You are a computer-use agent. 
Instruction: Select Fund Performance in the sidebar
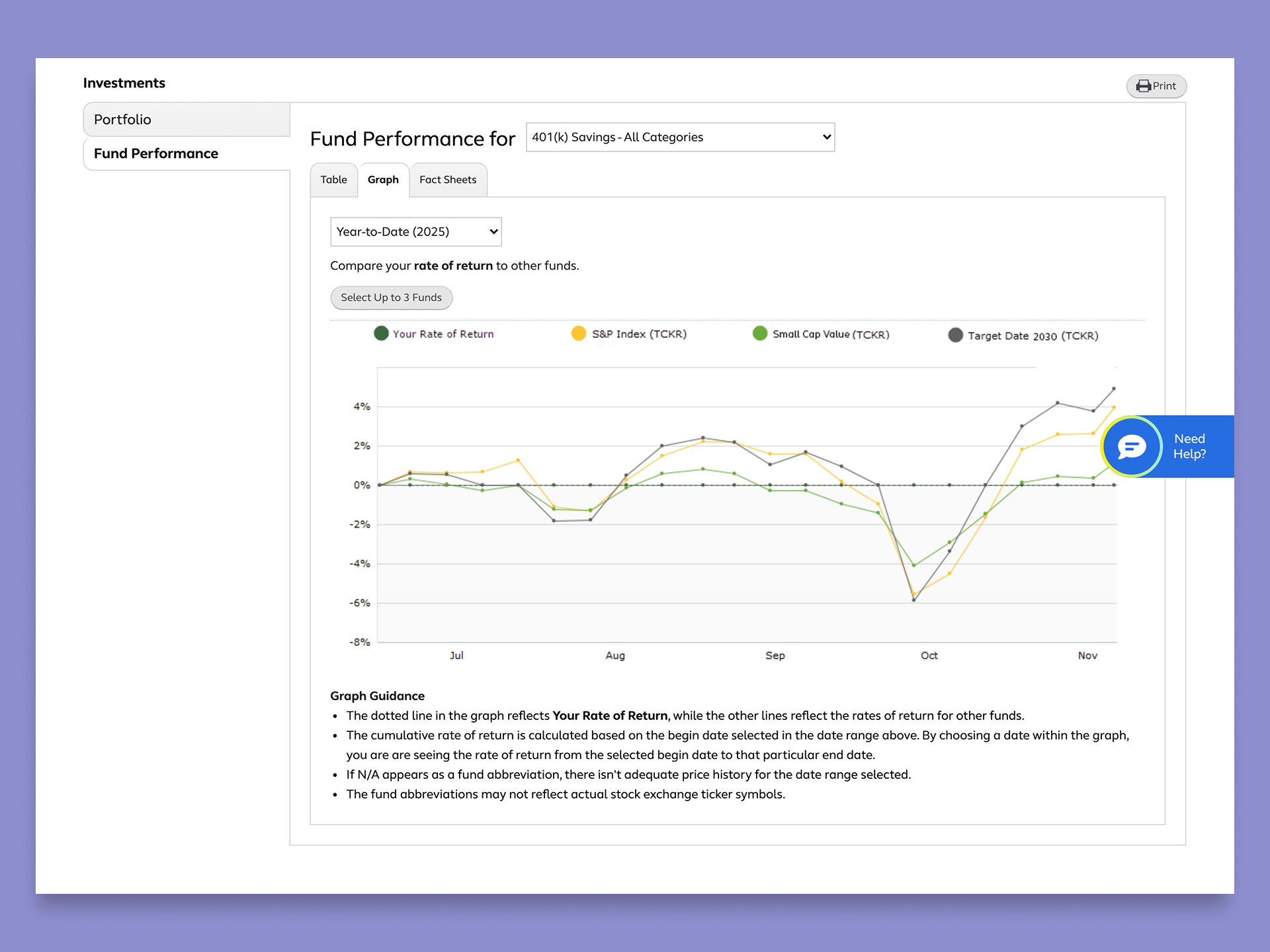pos(187,153)
